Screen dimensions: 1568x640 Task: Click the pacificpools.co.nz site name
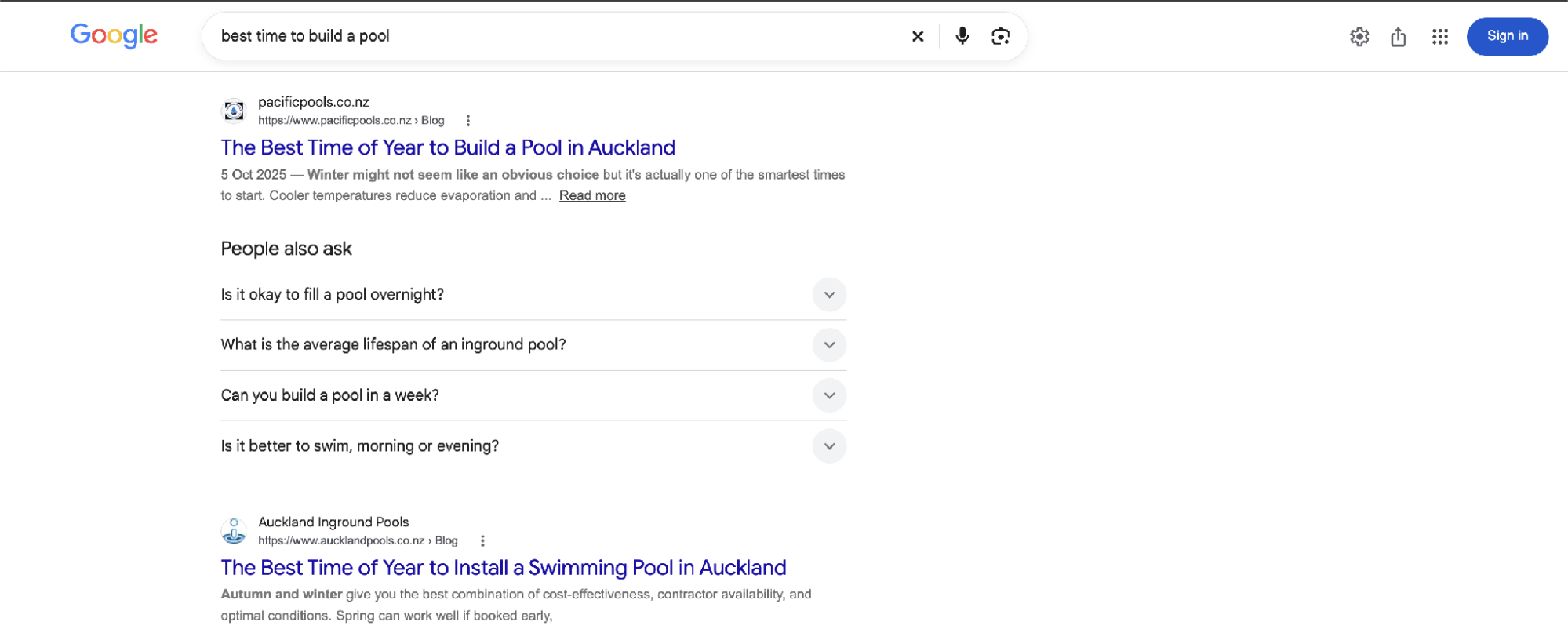314,102
